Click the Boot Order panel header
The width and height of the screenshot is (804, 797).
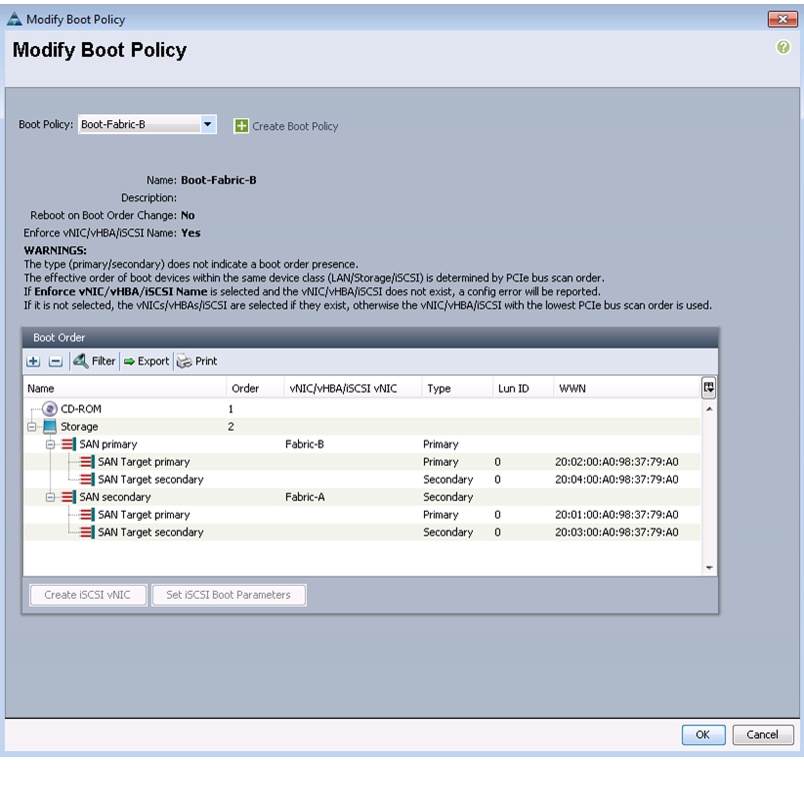[370, 337]
